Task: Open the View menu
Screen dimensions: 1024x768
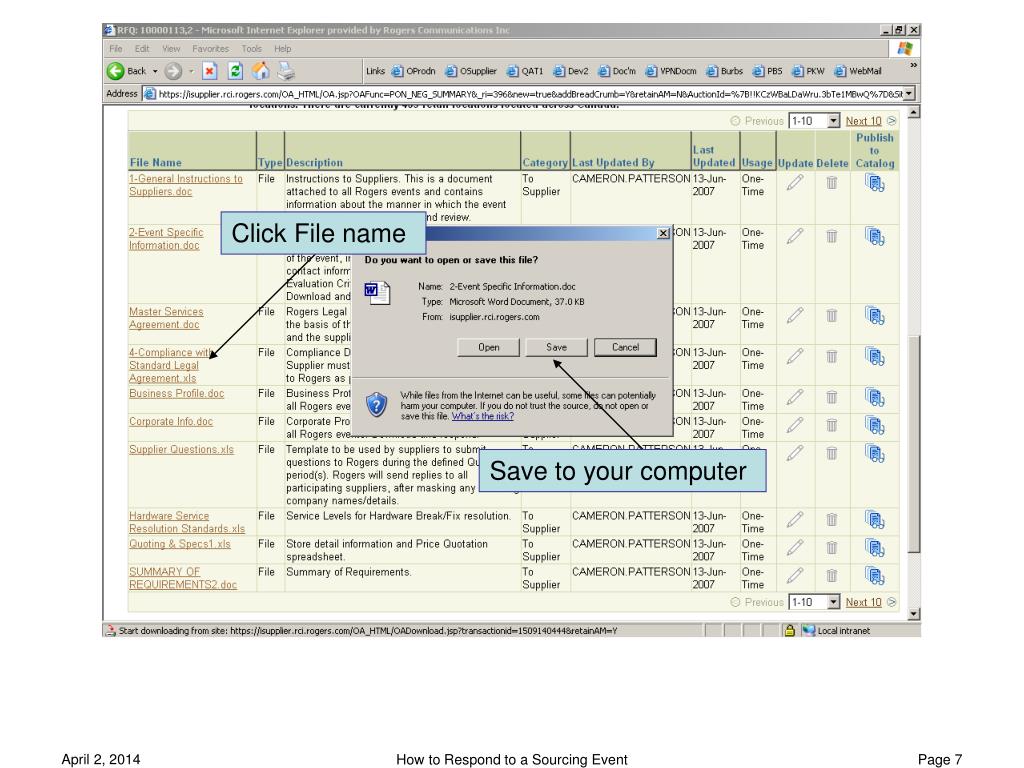Action: coord(171,49)
